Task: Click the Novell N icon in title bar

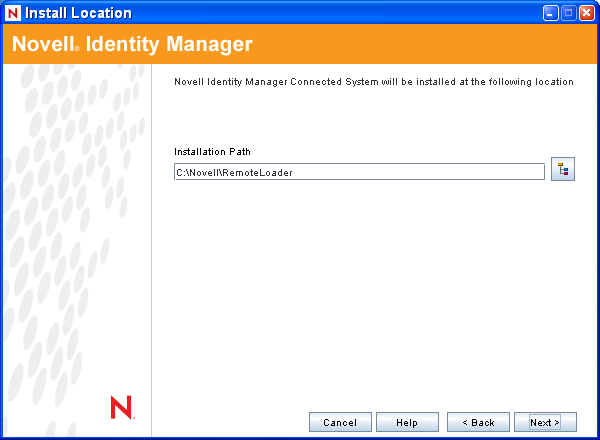Action: pyautogui.click(x=13, y=13)
